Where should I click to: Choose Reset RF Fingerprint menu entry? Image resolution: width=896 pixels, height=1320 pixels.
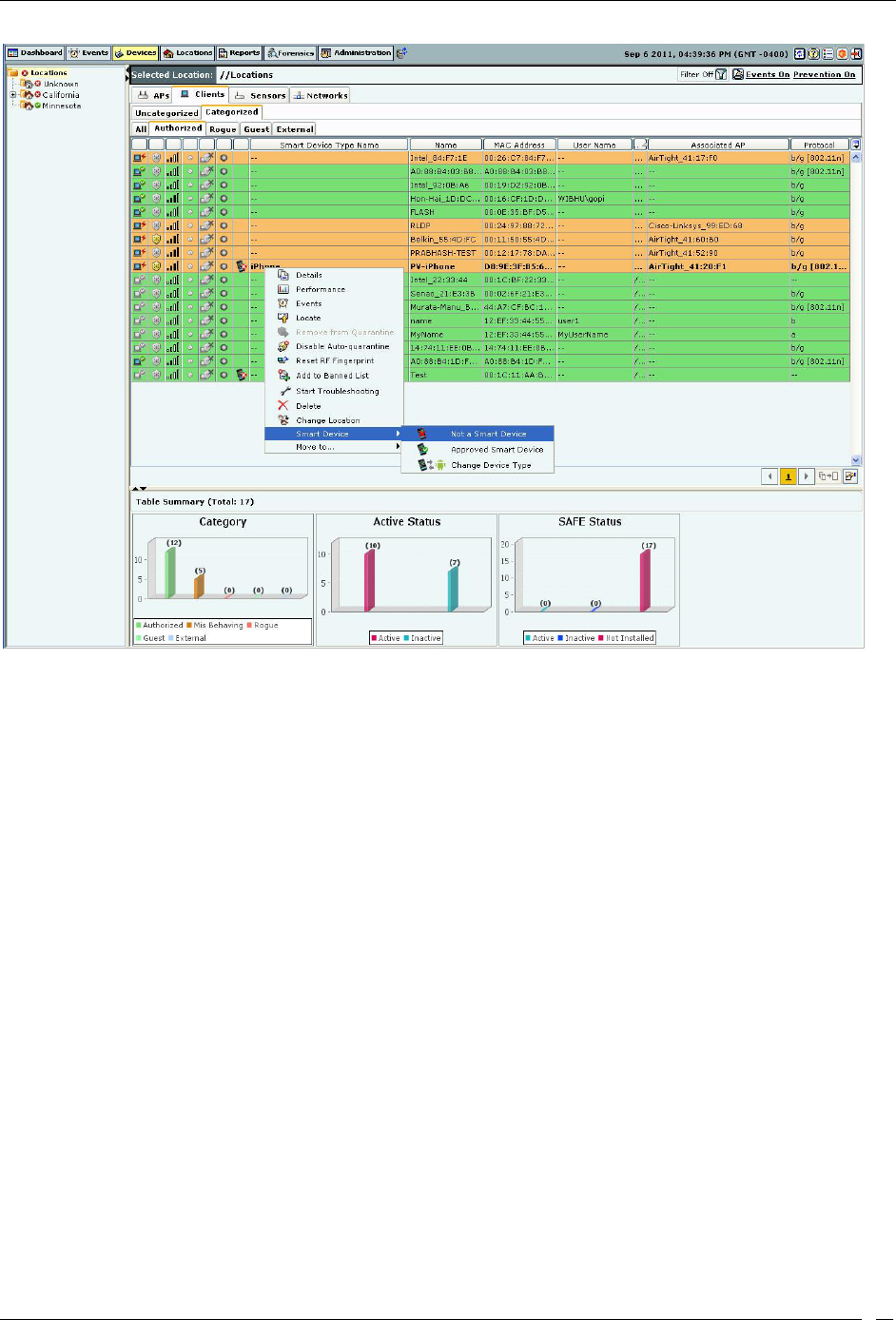click(x=334, y=360)
